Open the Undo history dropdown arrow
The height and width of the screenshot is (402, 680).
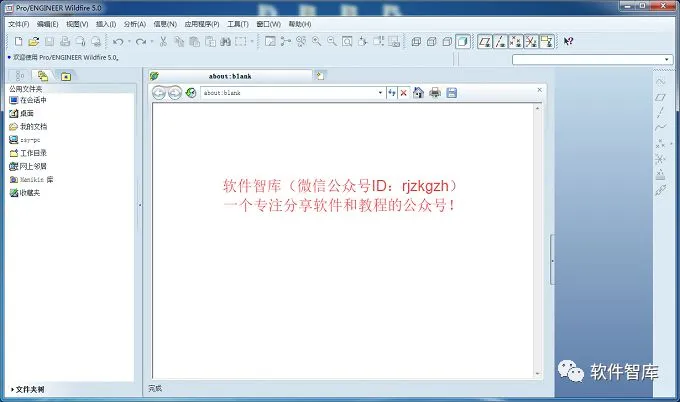(129, 42)
